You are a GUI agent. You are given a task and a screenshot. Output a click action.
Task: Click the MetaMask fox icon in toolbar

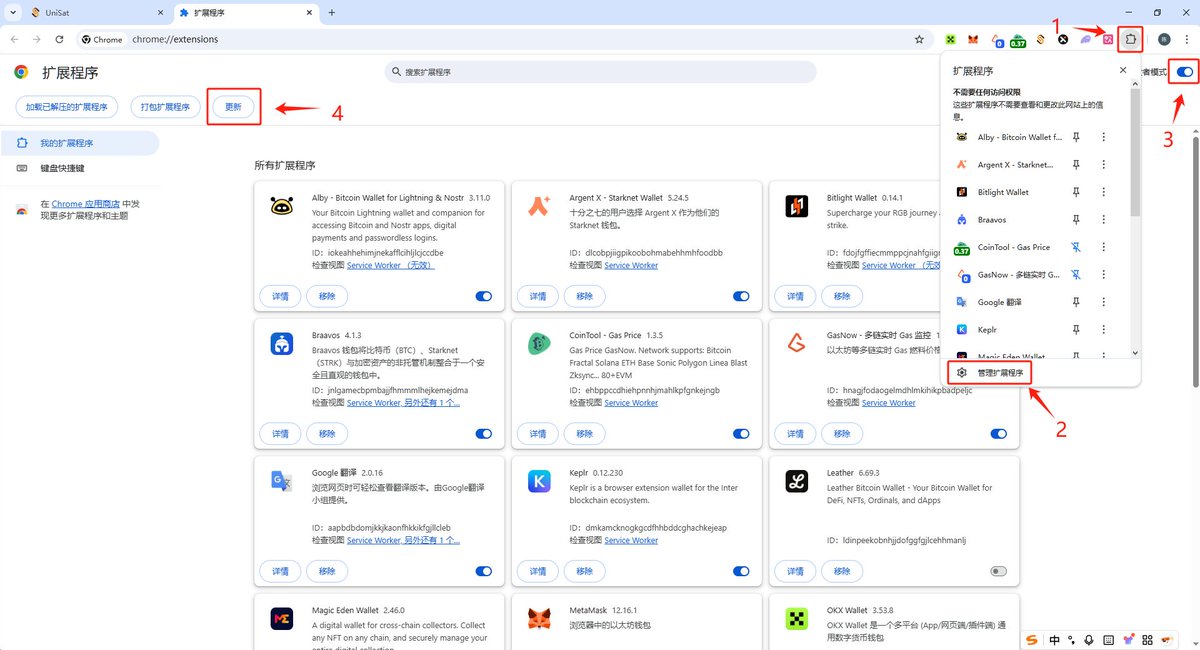pos(973,39)
